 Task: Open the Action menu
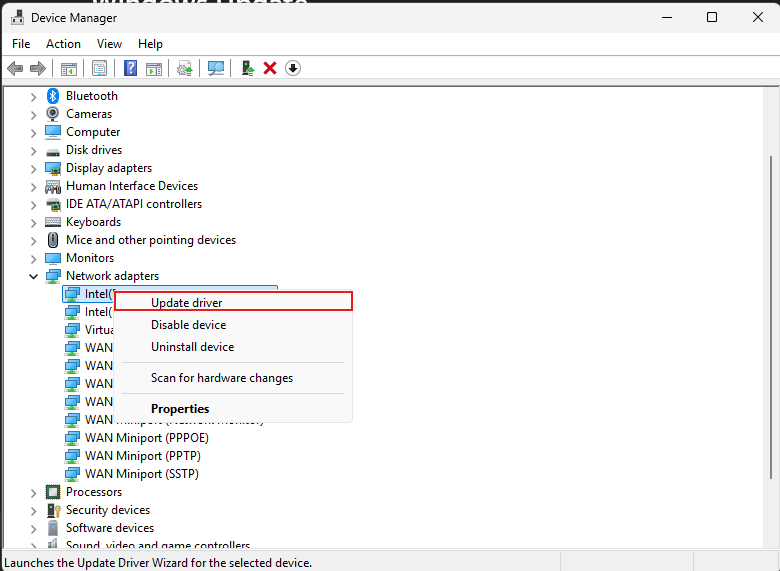(63, 44)
